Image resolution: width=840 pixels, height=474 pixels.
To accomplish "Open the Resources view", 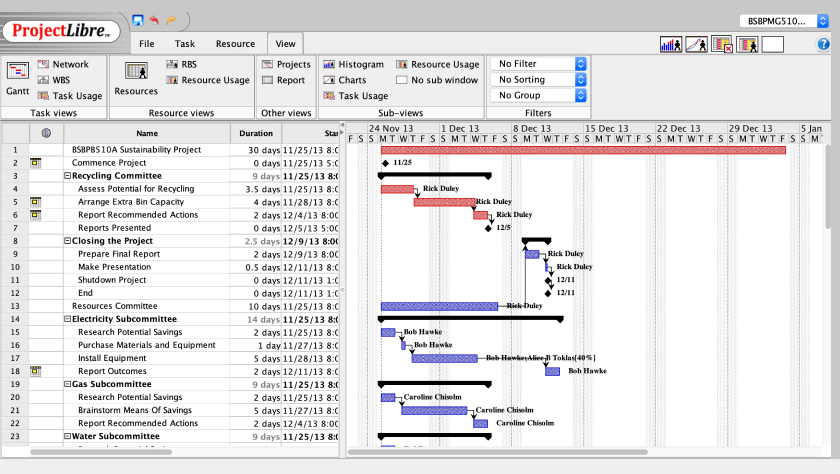I will click(136, 78).
